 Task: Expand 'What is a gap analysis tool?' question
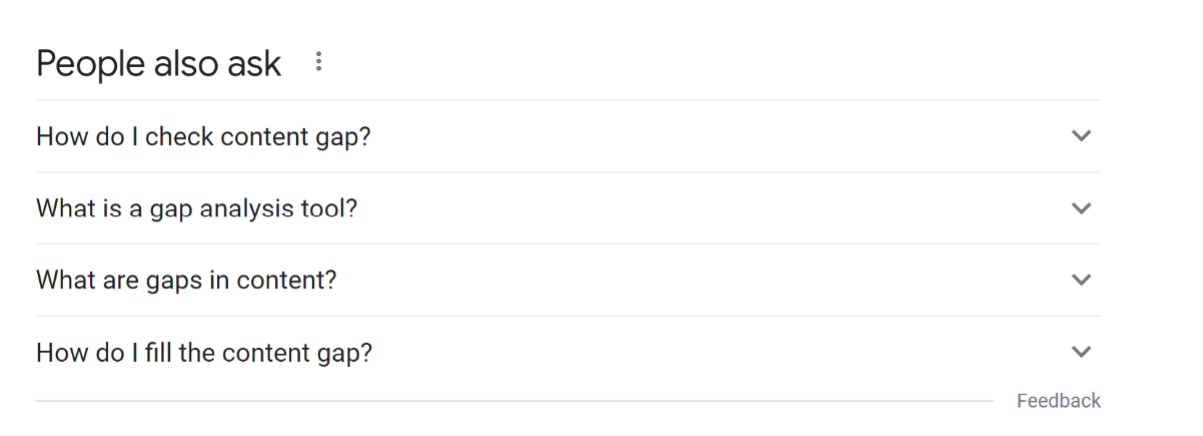pyautogui.click(x=568, y=208)
